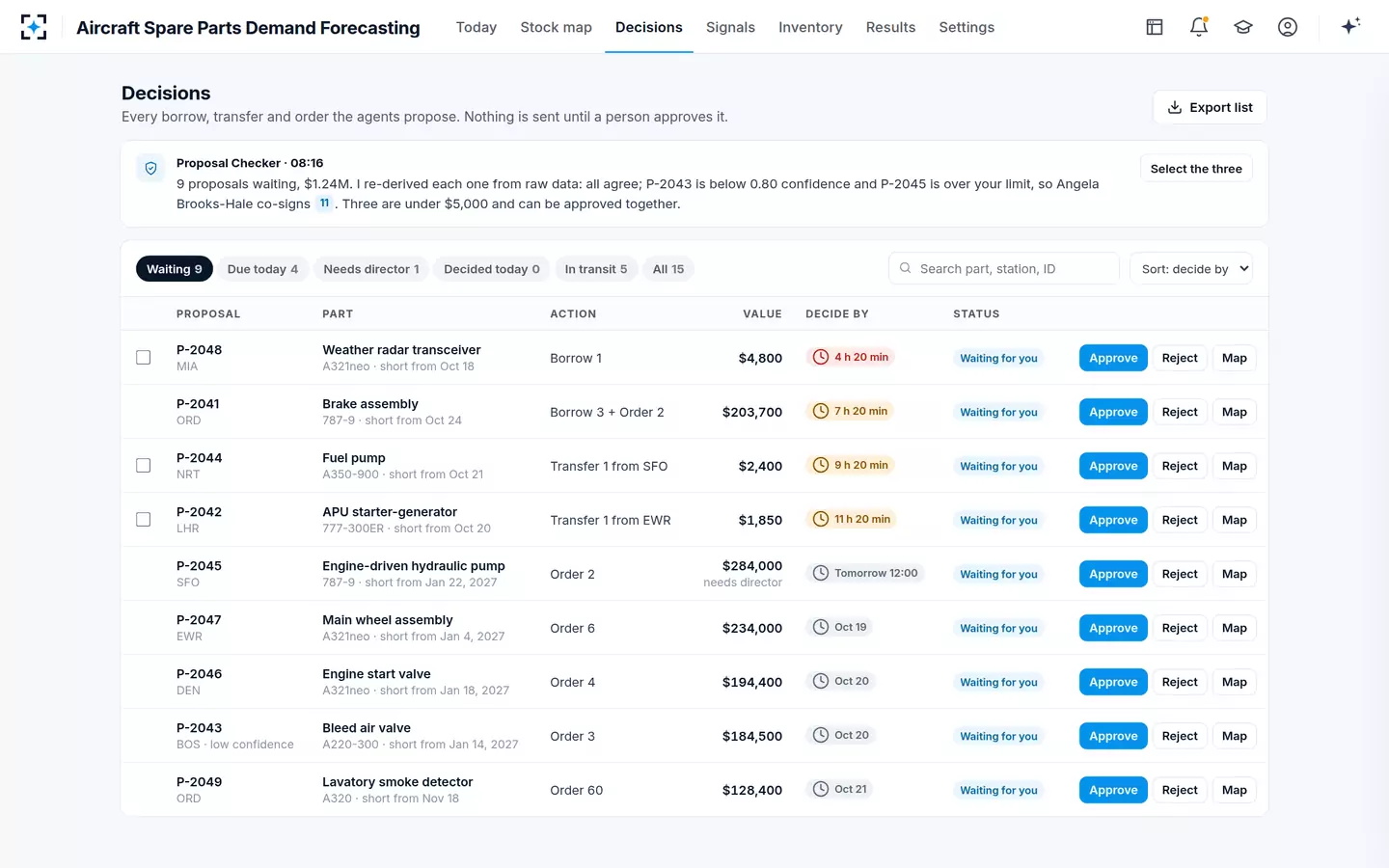Approve proposal P-2041 Brake assembly
The width and height of the screenshot is (1389, 868).
click(x=1113, y=412)
